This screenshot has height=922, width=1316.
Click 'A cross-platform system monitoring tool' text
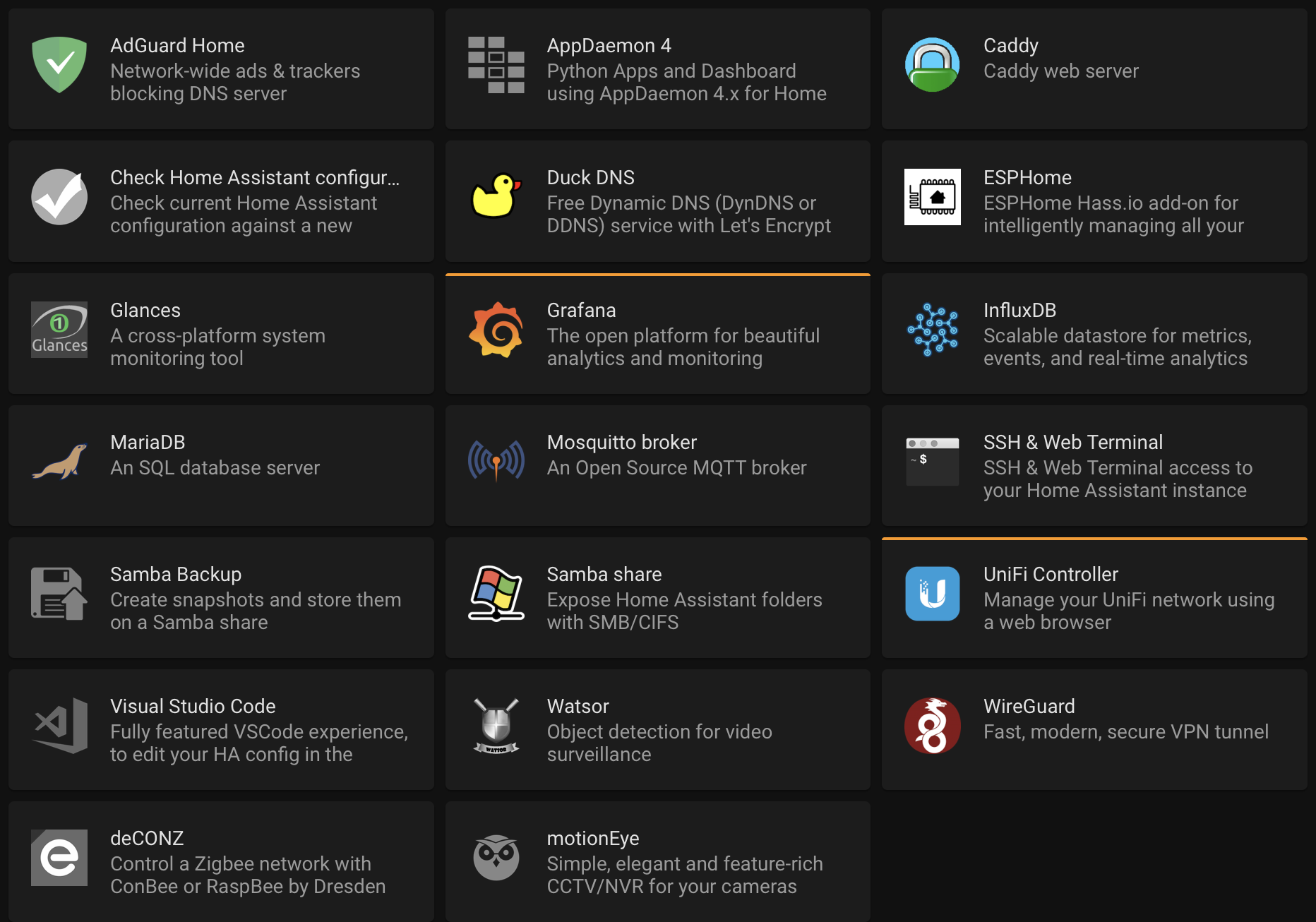(x=217, y=347)
